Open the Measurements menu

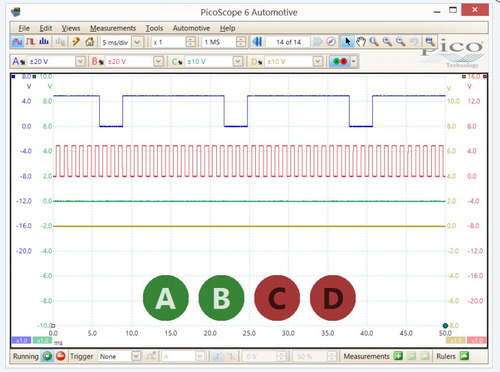[113, 28]
